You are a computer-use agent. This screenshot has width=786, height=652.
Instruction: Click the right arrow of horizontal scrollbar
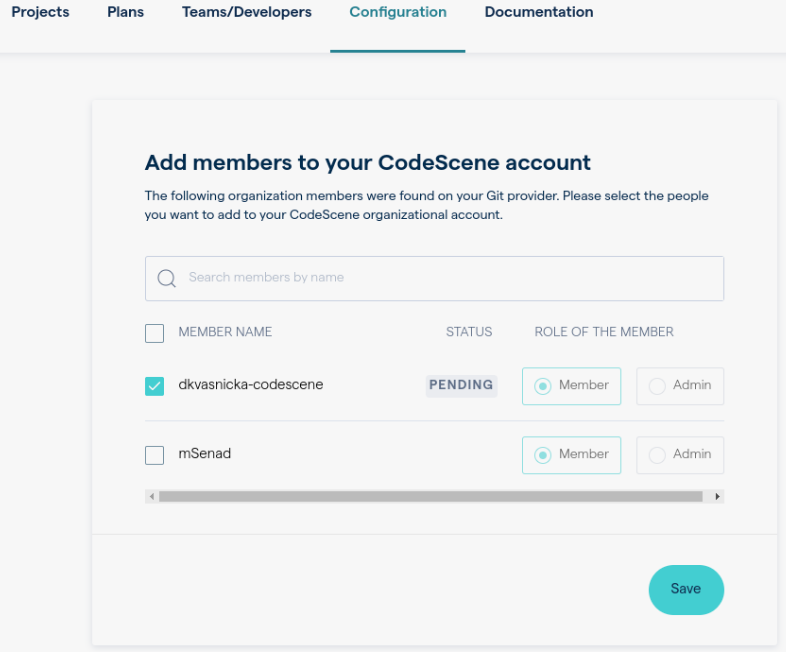[717, 497]
